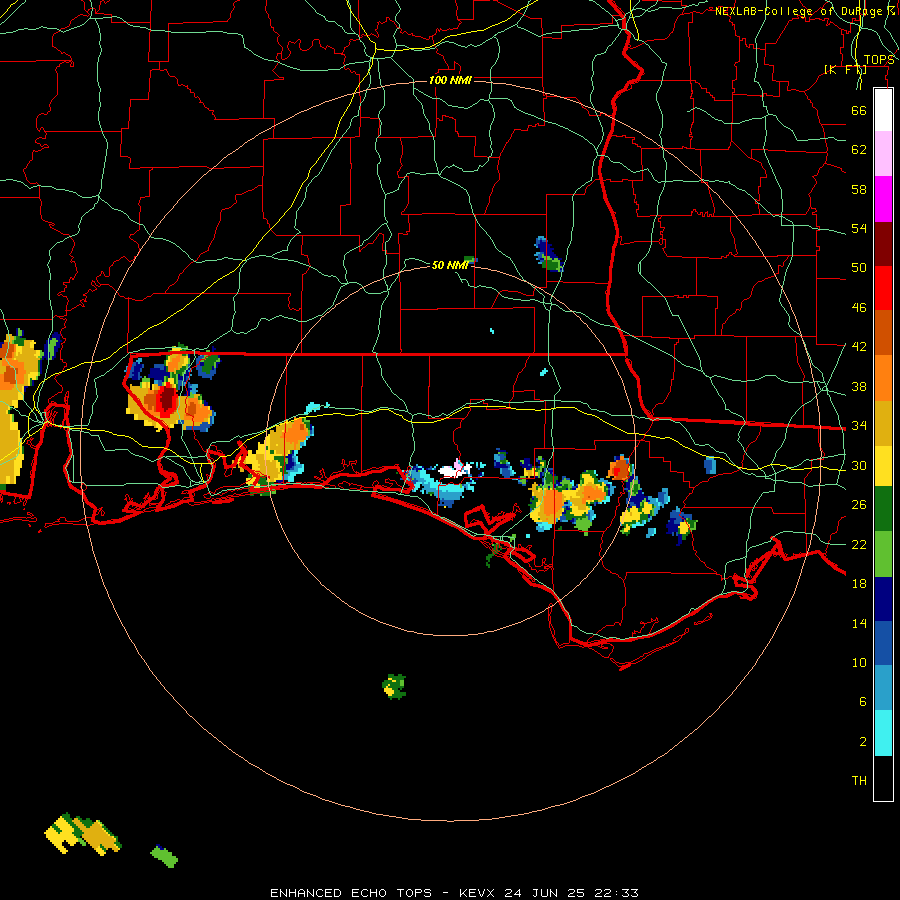Click the "10" legend value
The image size is (900, 900).
(859, 663)
